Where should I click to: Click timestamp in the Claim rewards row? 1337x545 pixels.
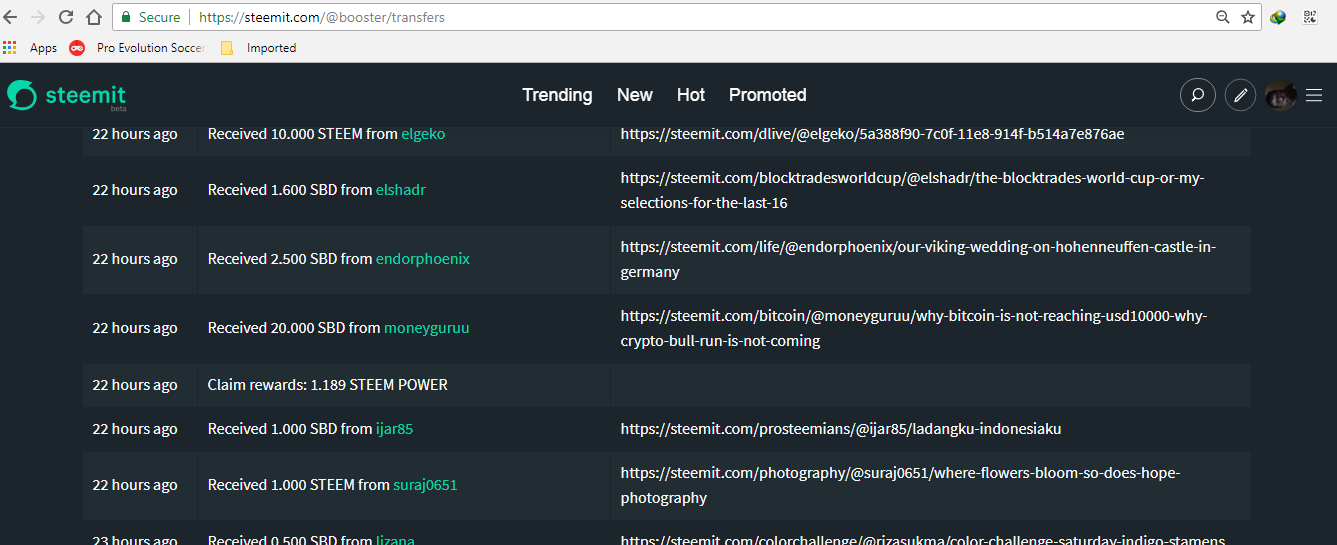click(135, 385)
